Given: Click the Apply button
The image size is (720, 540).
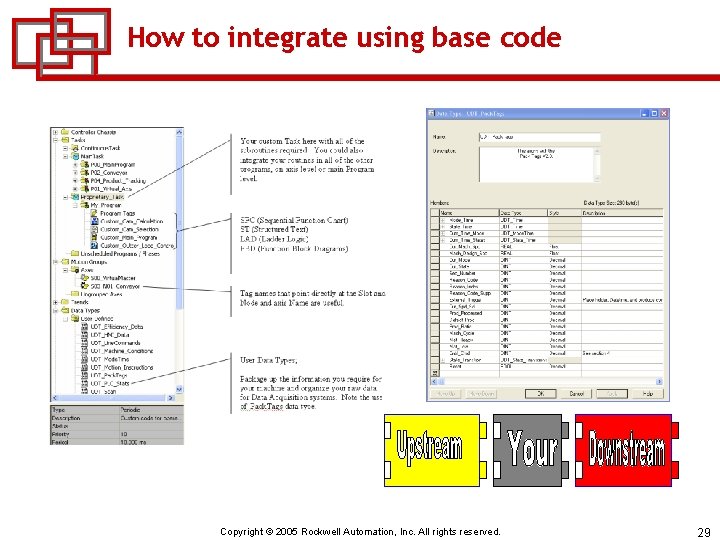Looking at the screenshot, I should (612, 394).
